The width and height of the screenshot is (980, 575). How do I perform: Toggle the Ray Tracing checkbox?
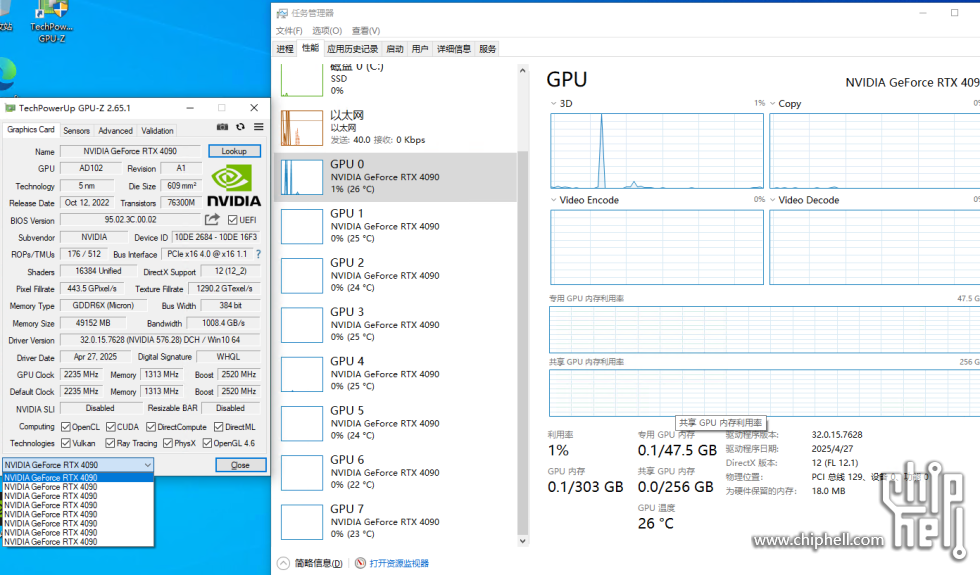coord(110,443)
